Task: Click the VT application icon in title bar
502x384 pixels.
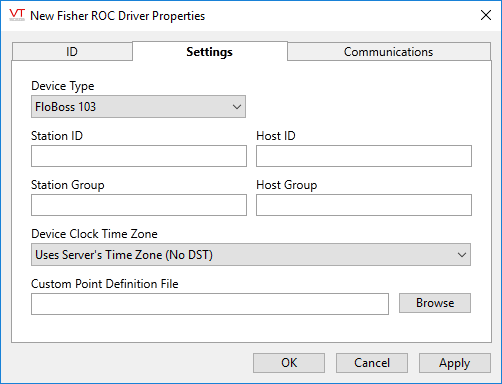Action: coord(17,15)
